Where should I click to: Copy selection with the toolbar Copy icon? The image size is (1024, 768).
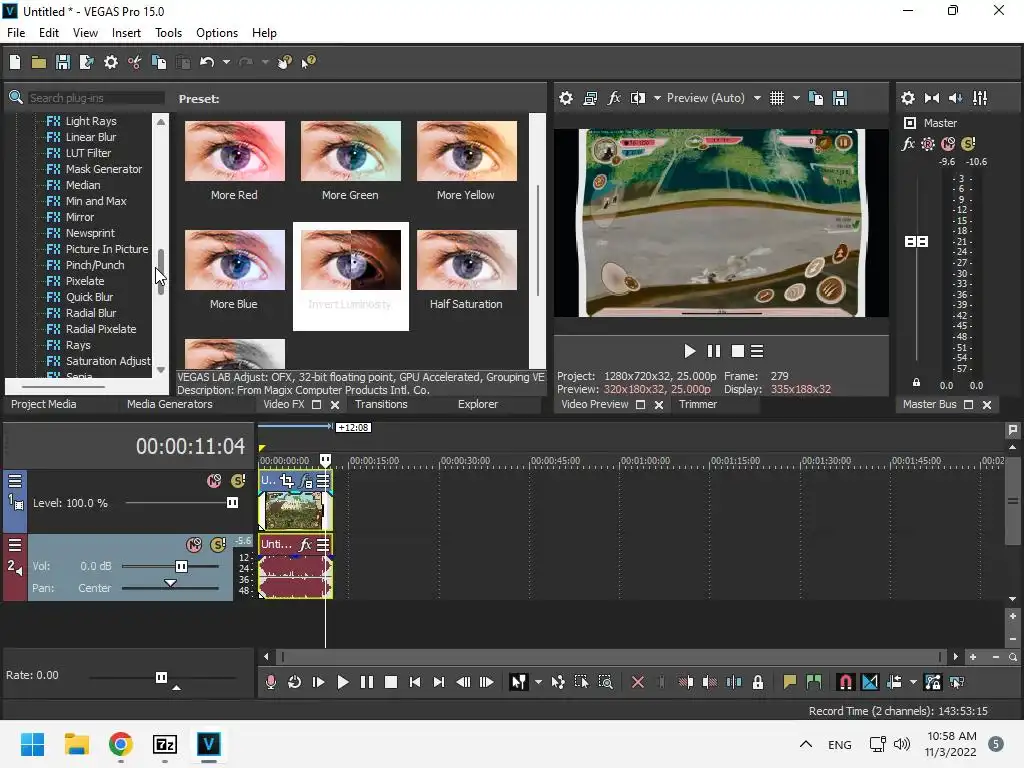(x=159, y=62)
